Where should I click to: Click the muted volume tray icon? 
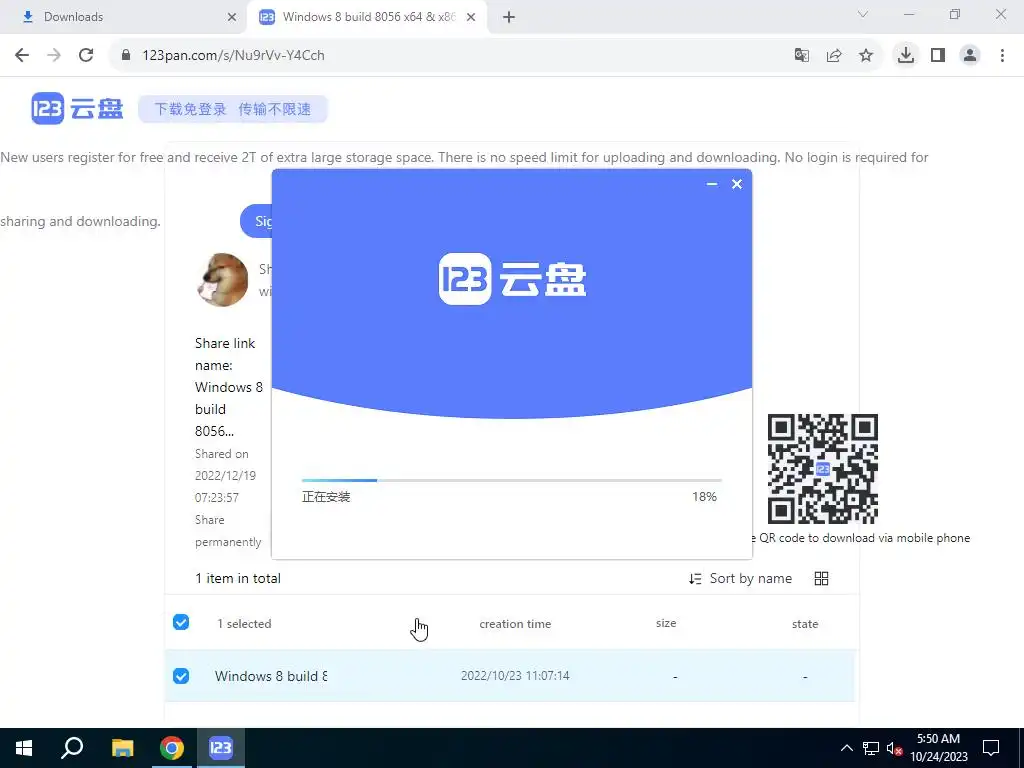(894, 748)
